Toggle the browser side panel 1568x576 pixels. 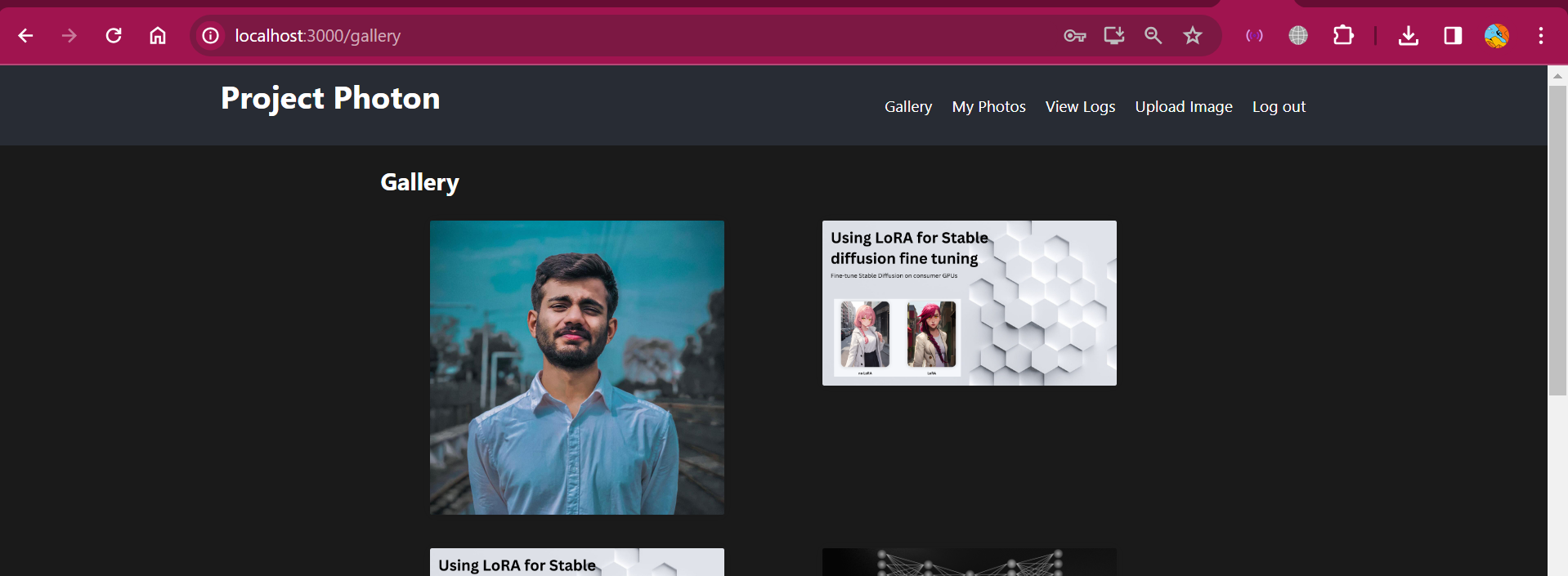[1453, 36]
